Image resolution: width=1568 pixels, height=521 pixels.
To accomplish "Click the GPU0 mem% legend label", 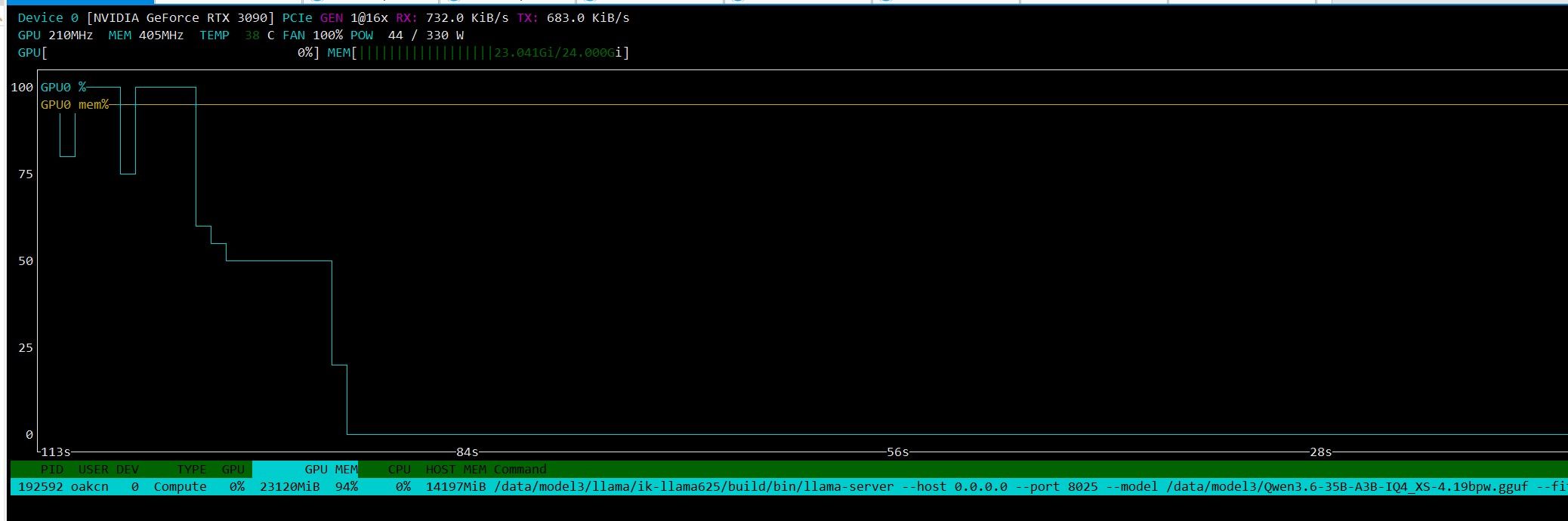I will (75, 105).
